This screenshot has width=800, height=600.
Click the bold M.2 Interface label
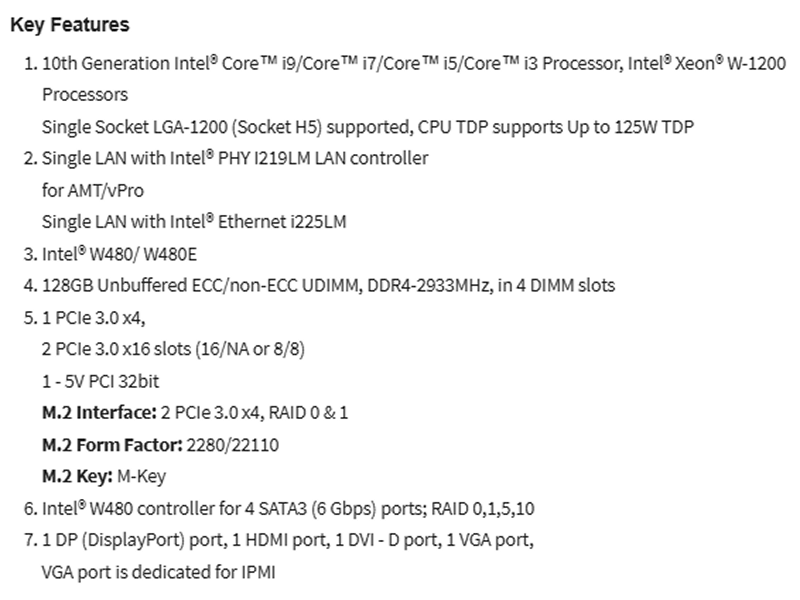pyautogui.click(x=99, y=412)
